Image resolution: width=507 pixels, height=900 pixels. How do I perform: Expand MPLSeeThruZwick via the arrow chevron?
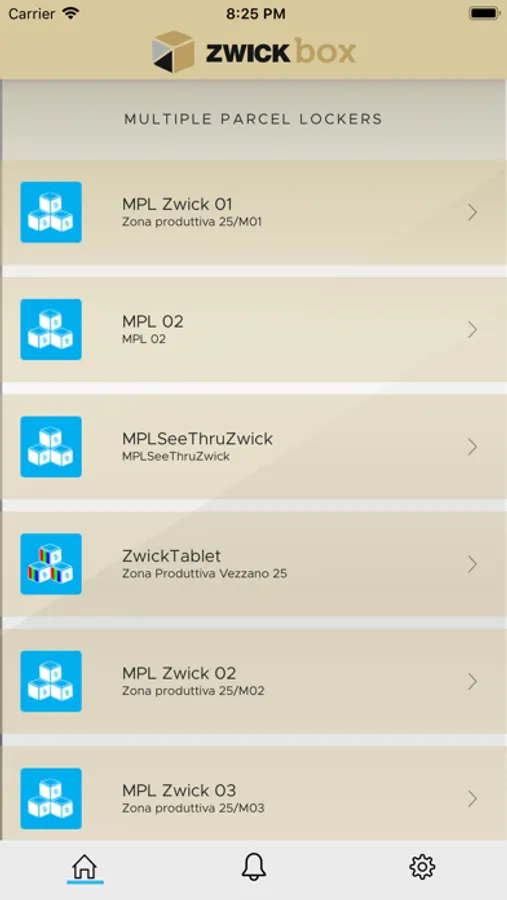[x=473, y=447]
